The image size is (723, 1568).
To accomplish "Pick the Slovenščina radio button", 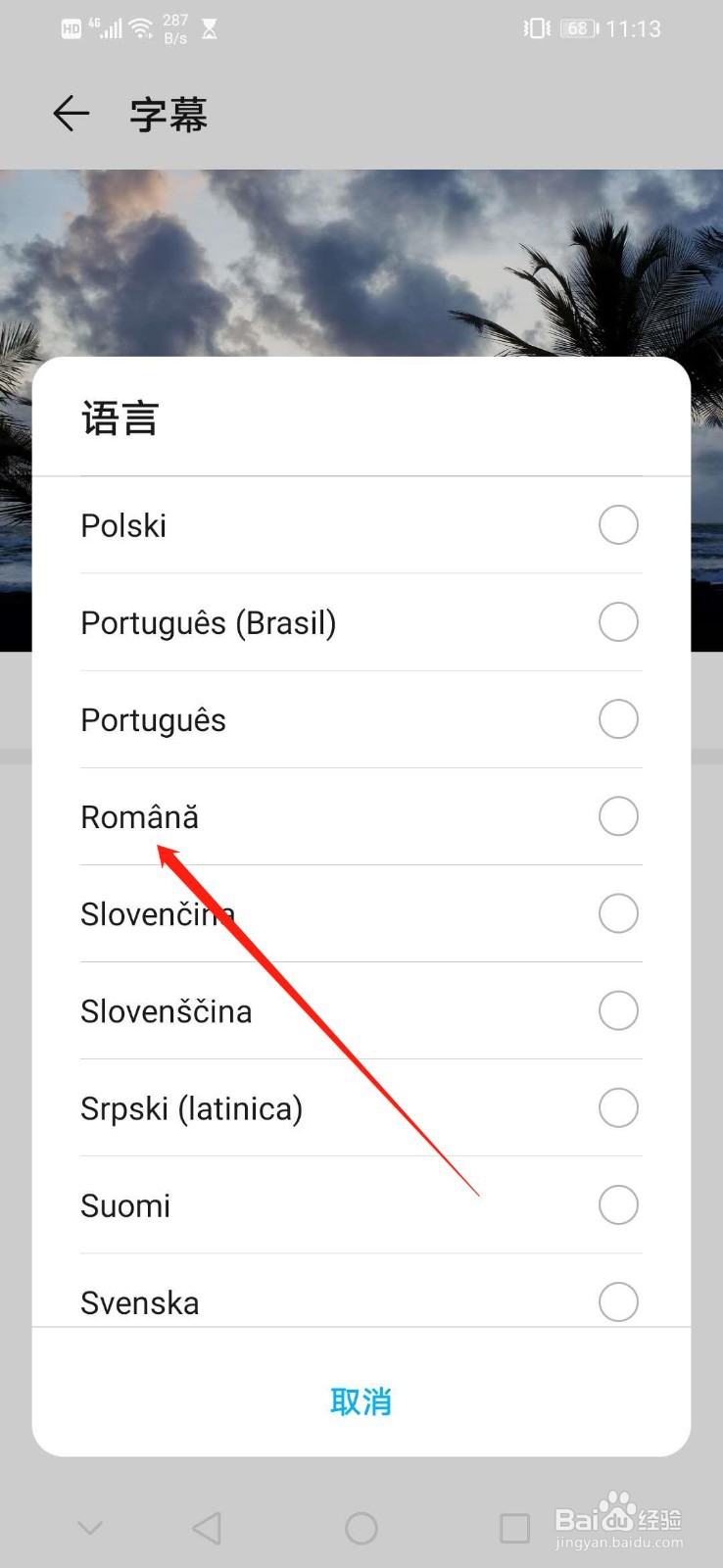I will [618, 1010].
